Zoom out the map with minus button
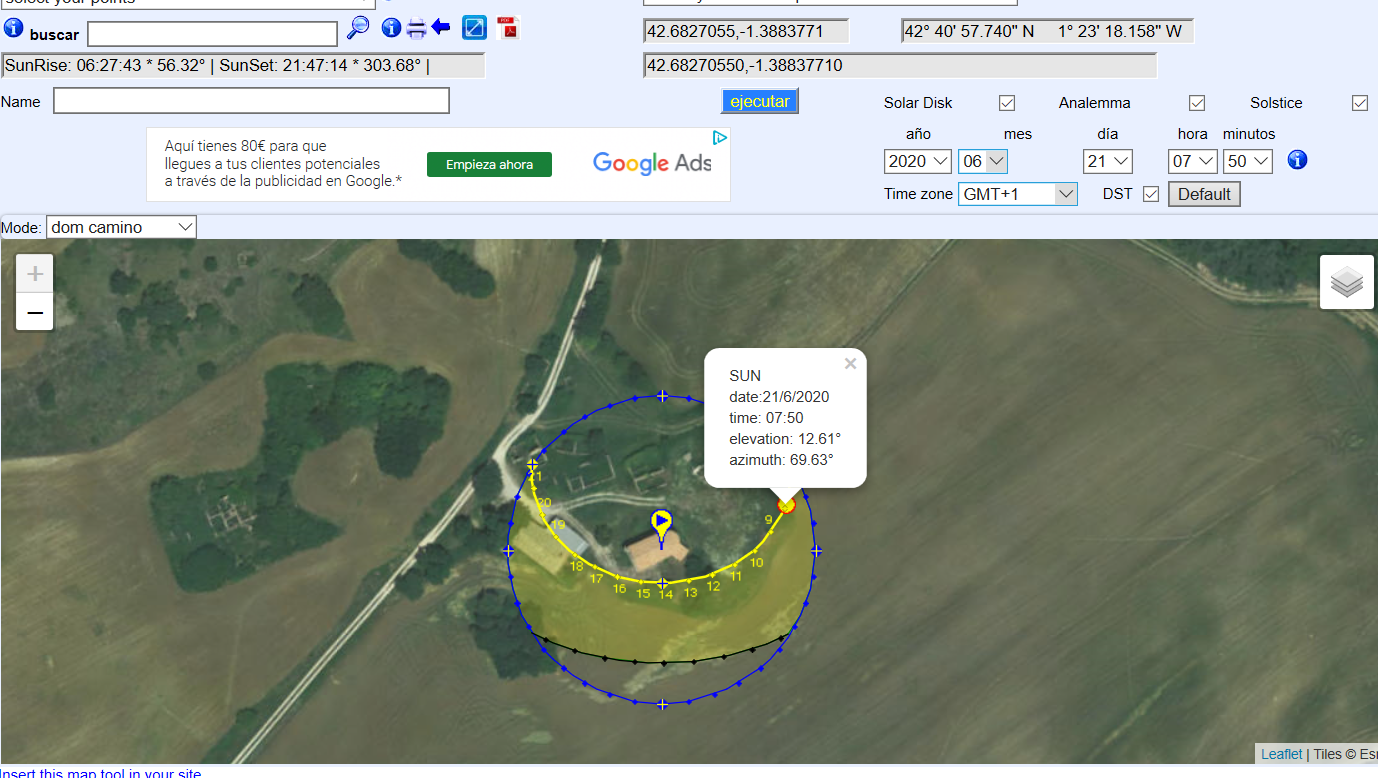This screenshot has width=1378, height=778. tap(35, 312)
